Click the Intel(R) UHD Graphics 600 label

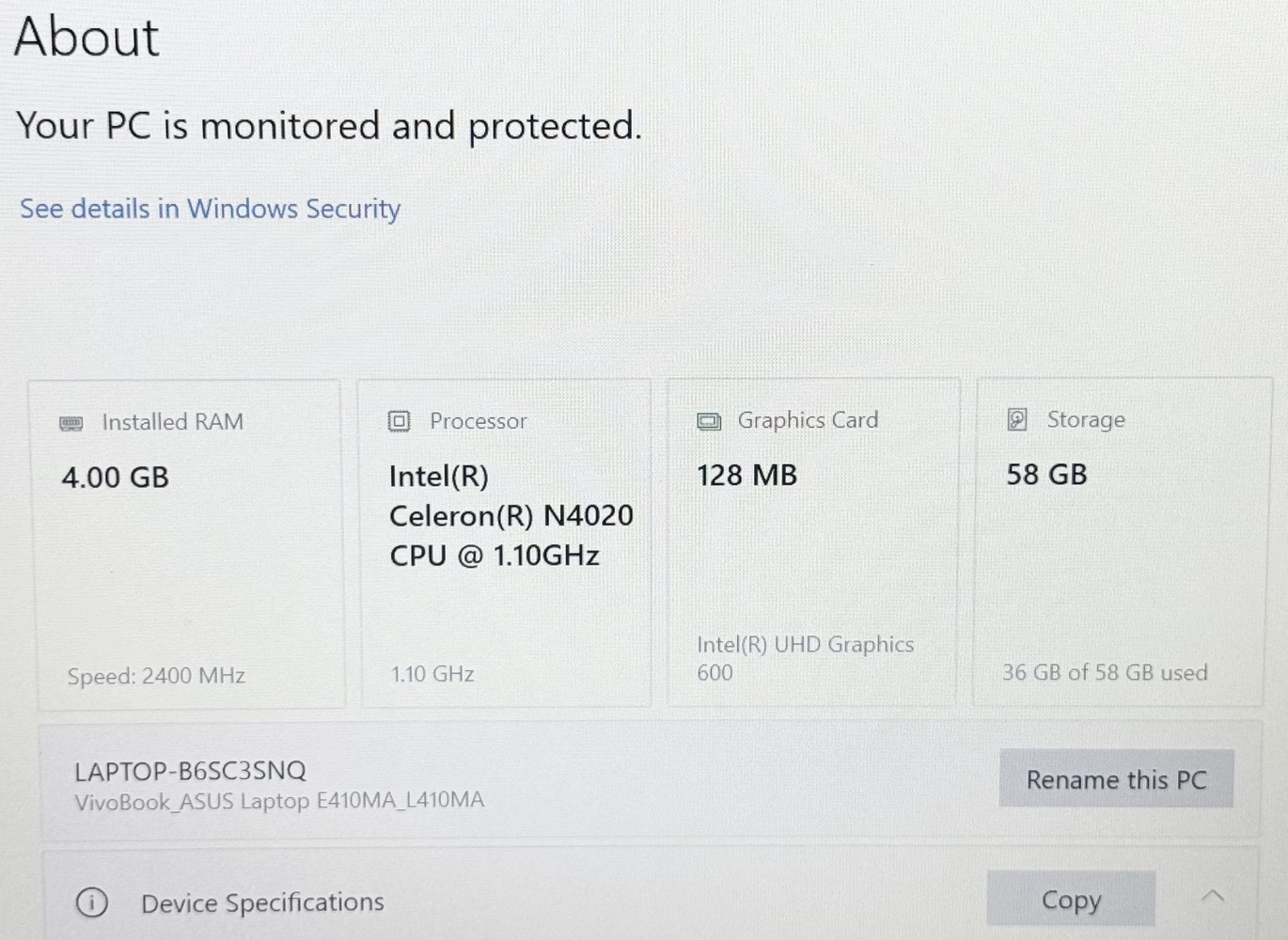pyautogui.click(x=805, y=657)
